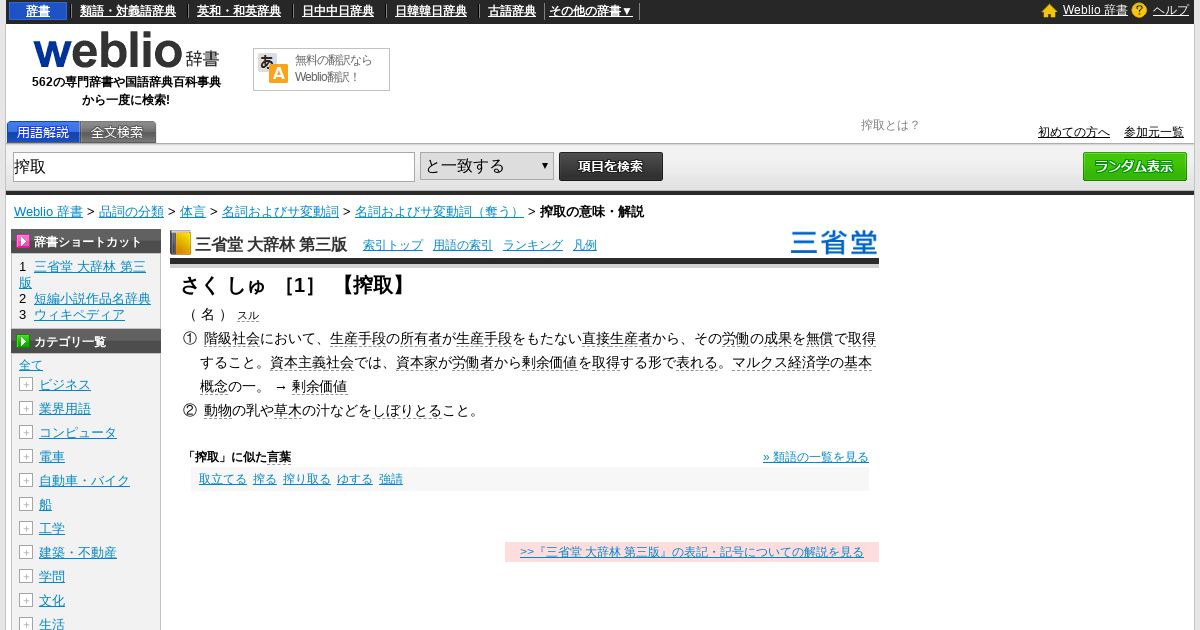Expand the 自動車・バイク category plus icon
The image size is (1200, 630).
click(x=26, y=480)
